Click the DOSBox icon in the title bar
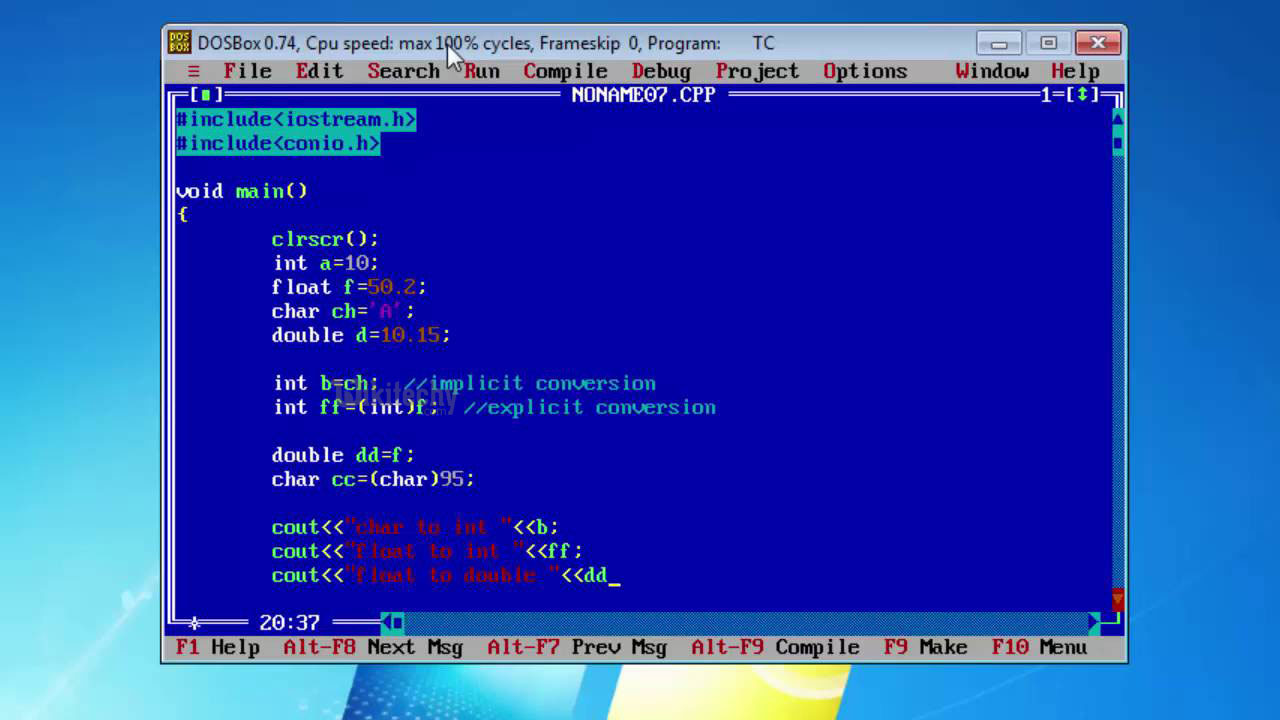Screen dimensions: 1280x720 [179, 43]
